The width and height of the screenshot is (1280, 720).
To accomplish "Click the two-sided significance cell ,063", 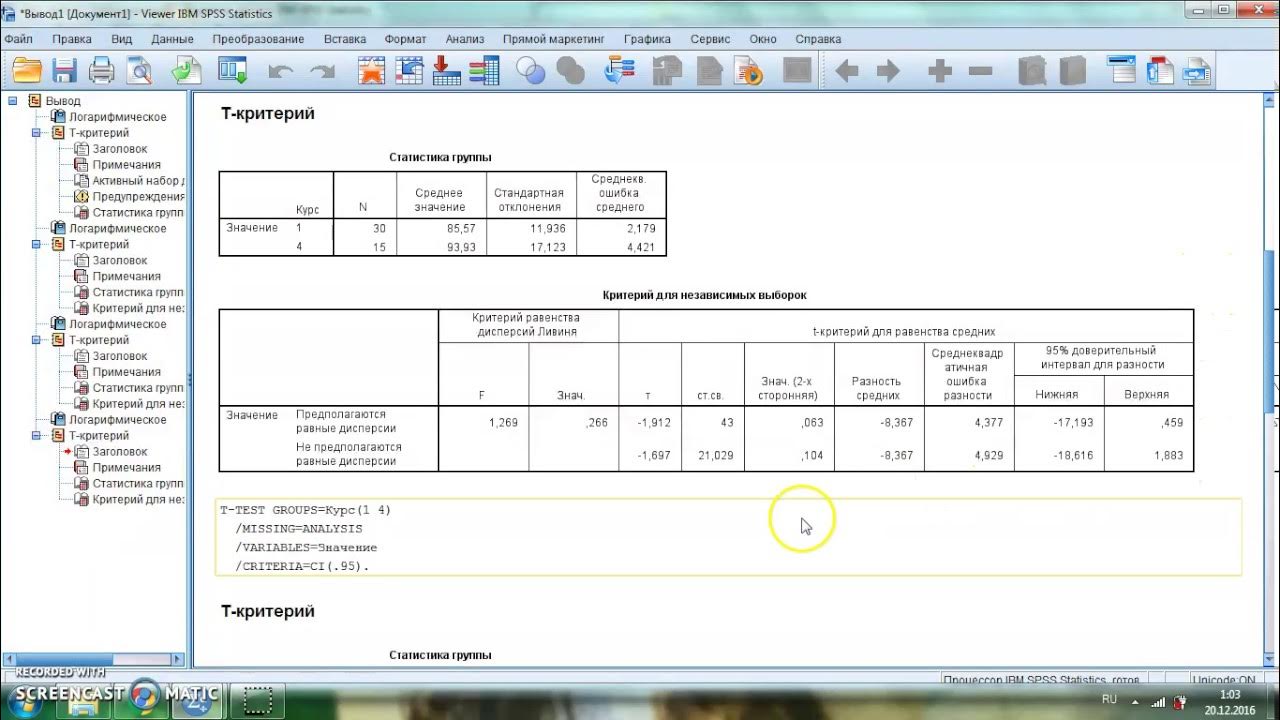I will [x=813, y=423].
